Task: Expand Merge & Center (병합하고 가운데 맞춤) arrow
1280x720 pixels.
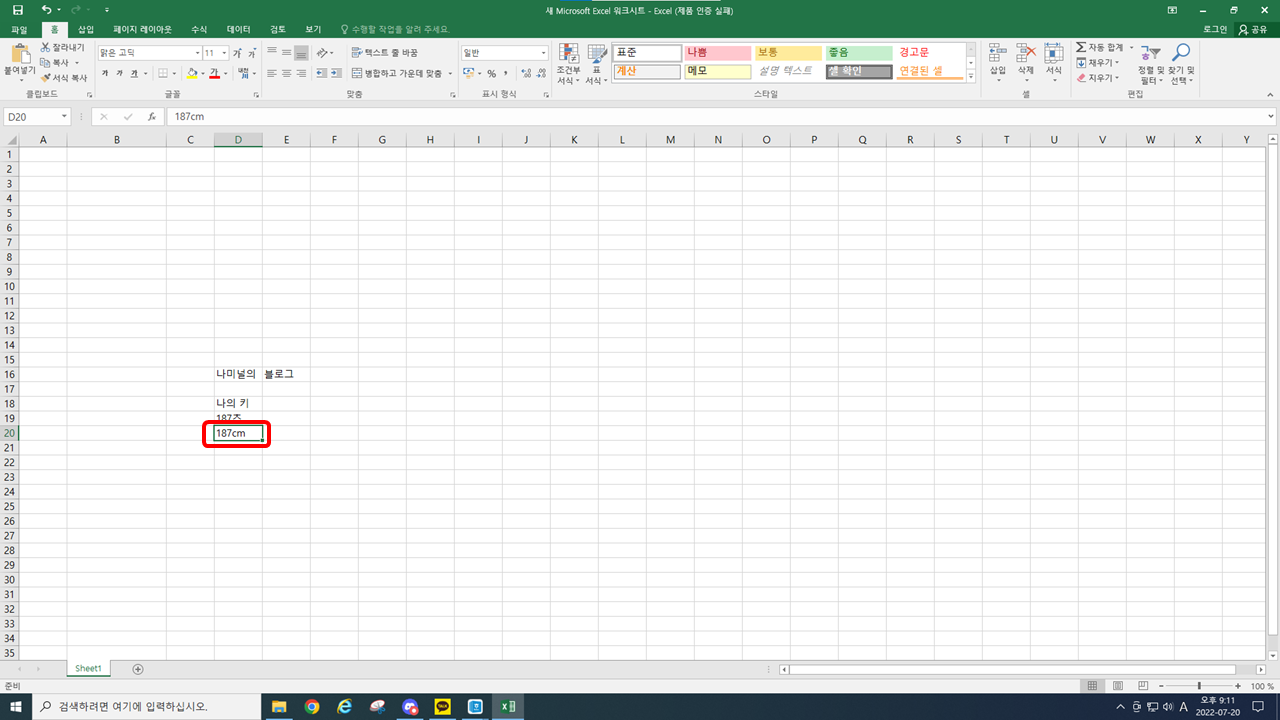Action: click(450, 73)
